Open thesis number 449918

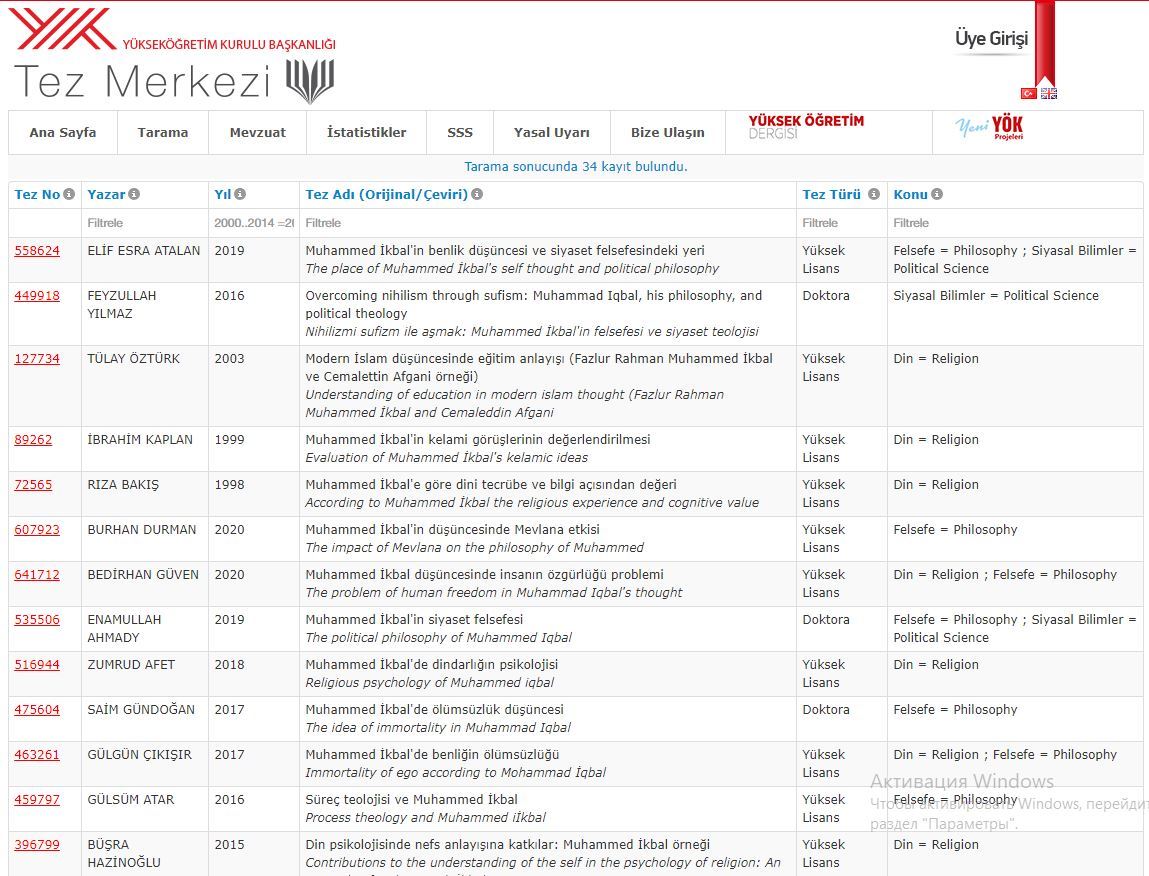pos(37,296)
